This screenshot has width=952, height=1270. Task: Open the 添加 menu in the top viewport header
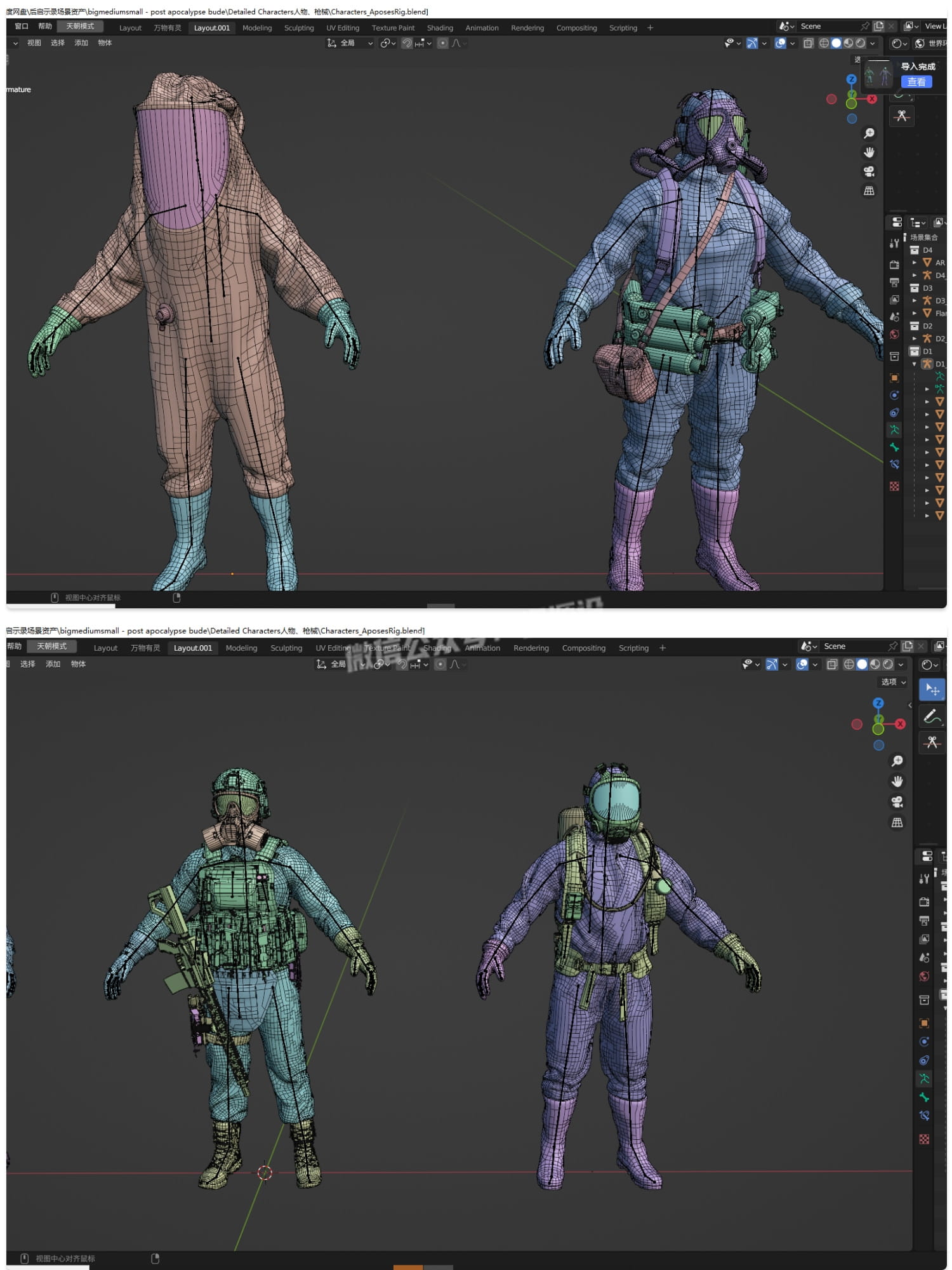(x=81, y=43)
